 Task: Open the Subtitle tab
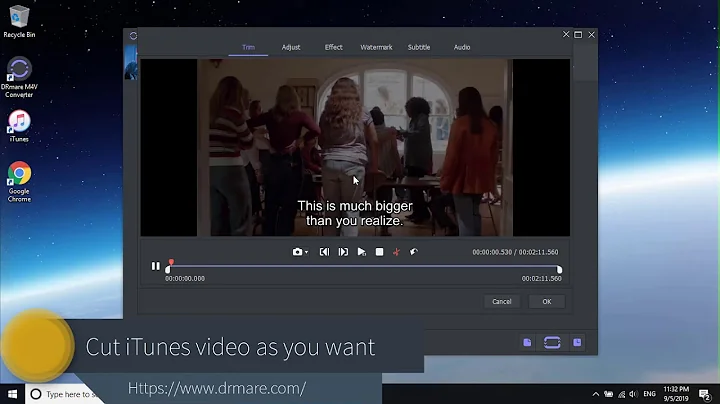[x=419, y=47]
